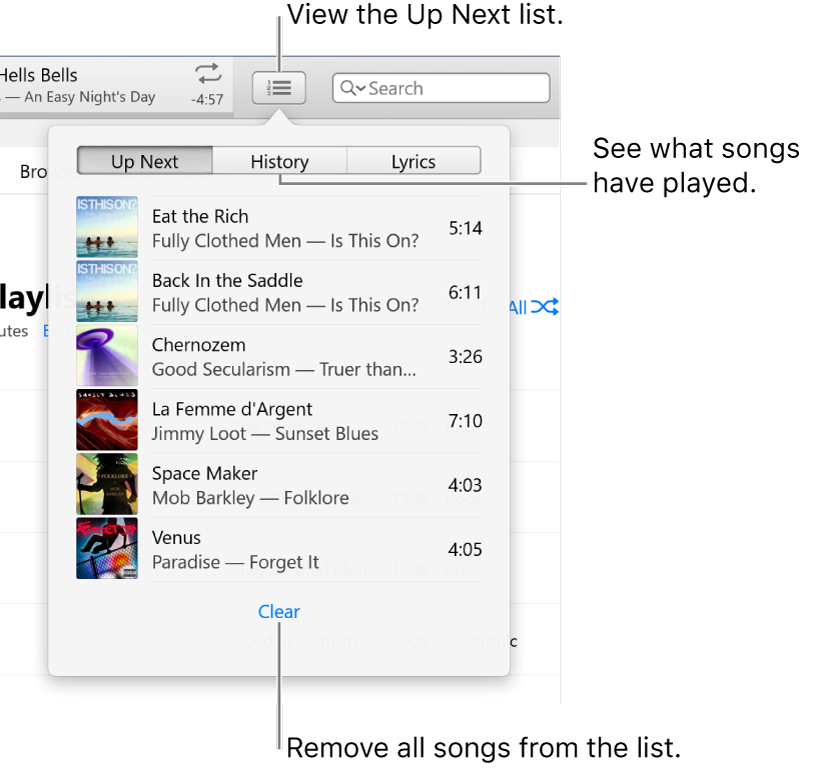Open the Up Next list button
The height and width of the screenshot is (769, 825).
click(x=279, y=88)
